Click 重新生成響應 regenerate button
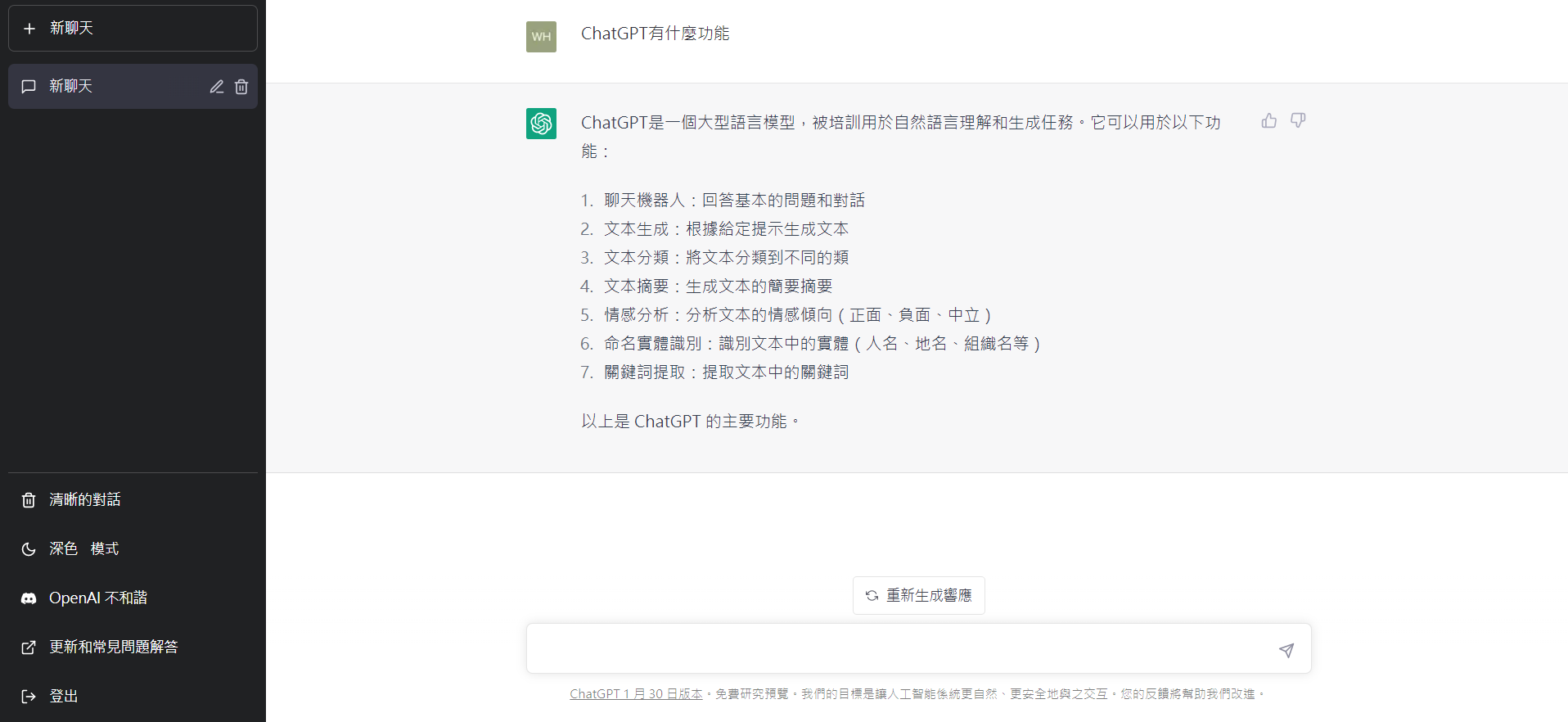This screenshot has width=1568, height=722. point(919,595)
